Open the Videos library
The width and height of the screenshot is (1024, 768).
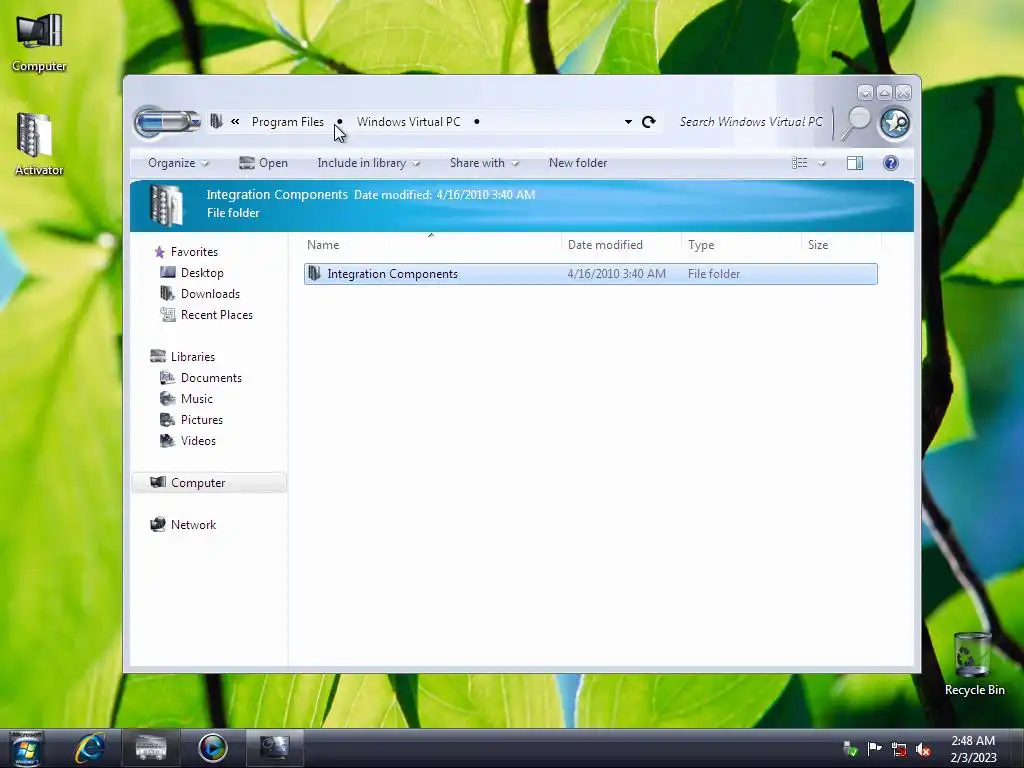point(198,441)
